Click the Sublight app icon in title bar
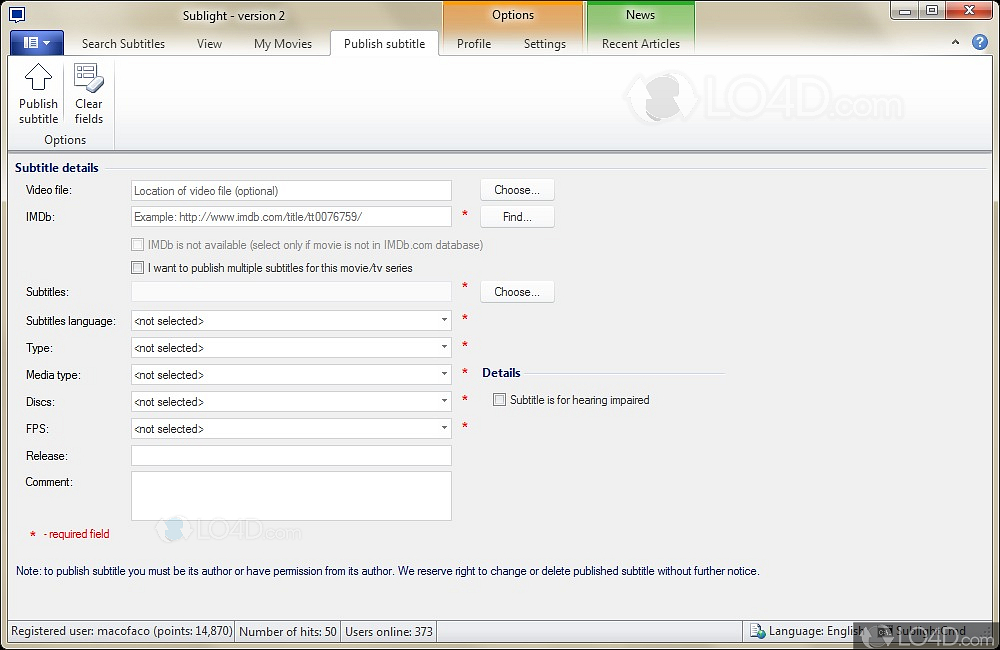1000x650 pixels. tap(17, 14)
